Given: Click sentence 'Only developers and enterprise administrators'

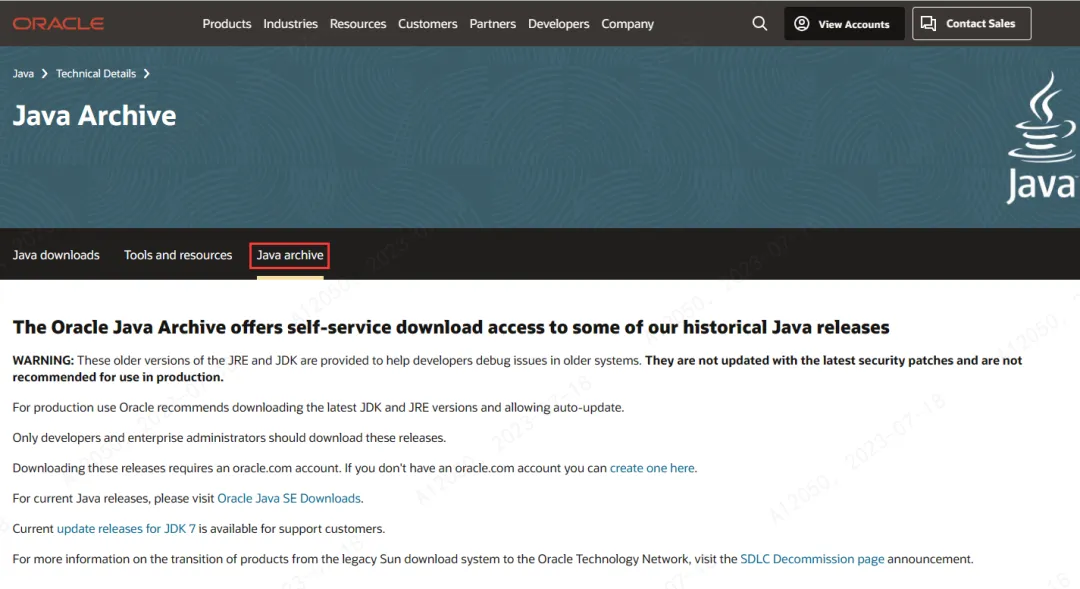Looking at the screenshot, I should 229,437.
